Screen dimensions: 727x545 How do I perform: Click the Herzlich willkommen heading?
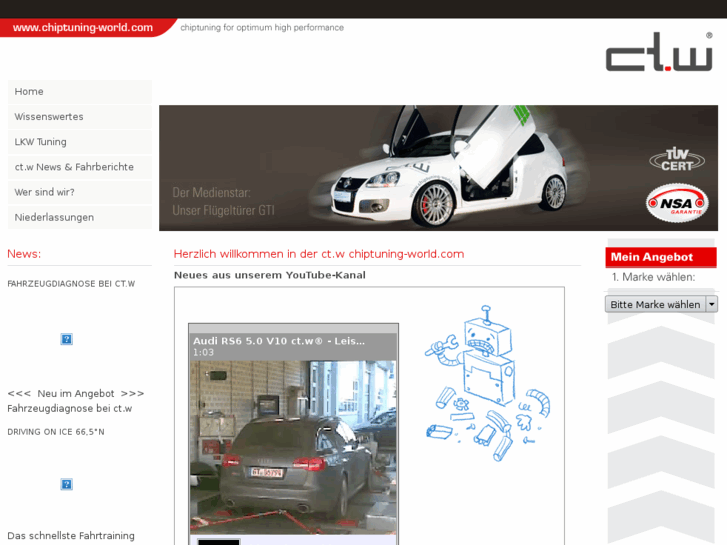click(x=319, y=254)
